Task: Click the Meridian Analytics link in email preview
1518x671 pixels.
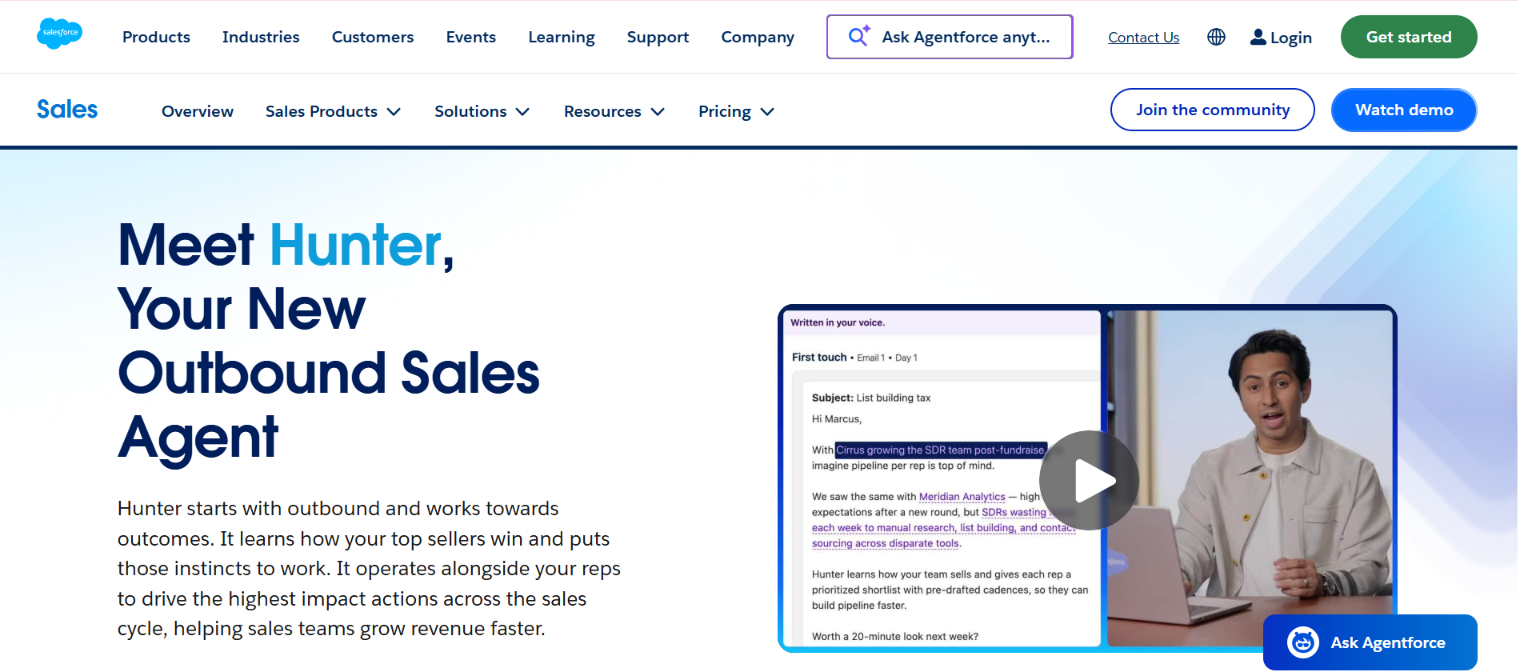Action: 962,496
